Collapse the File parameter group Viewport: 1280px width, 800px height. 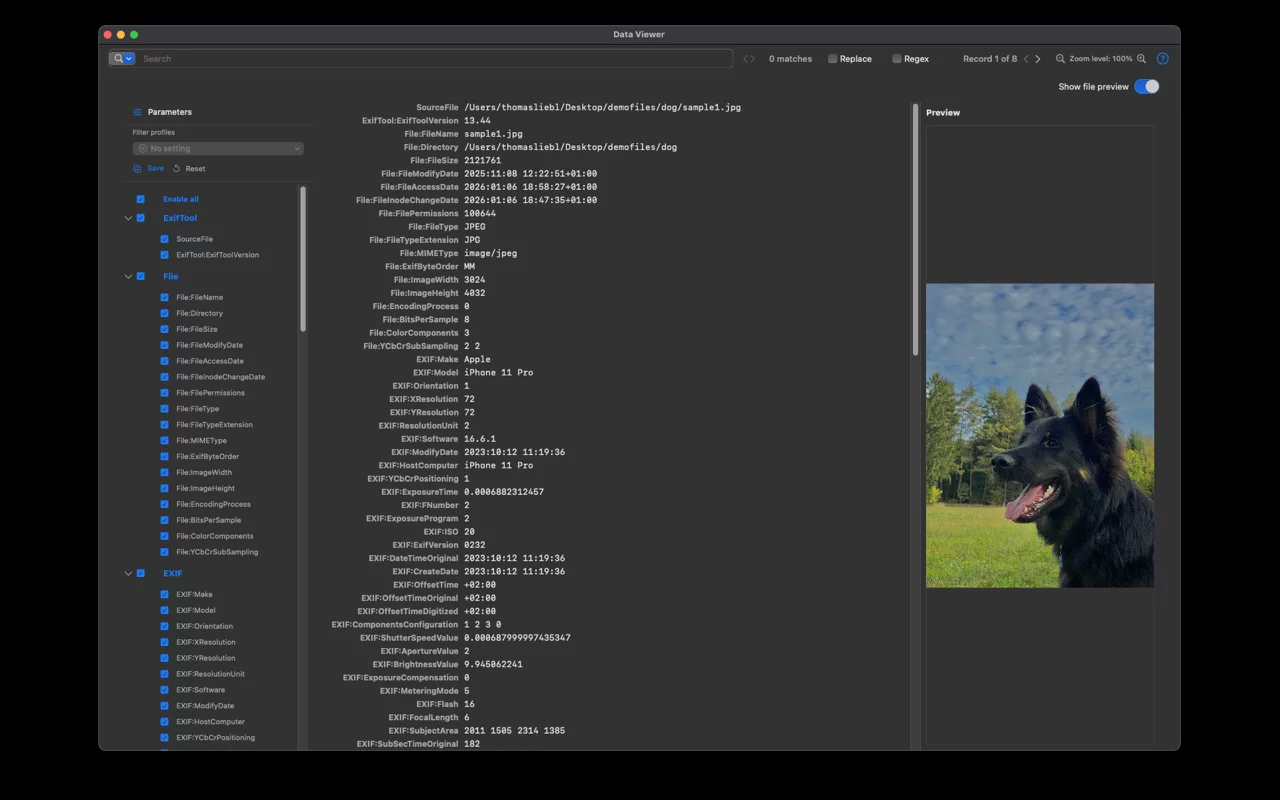click(x=128, y=277)
